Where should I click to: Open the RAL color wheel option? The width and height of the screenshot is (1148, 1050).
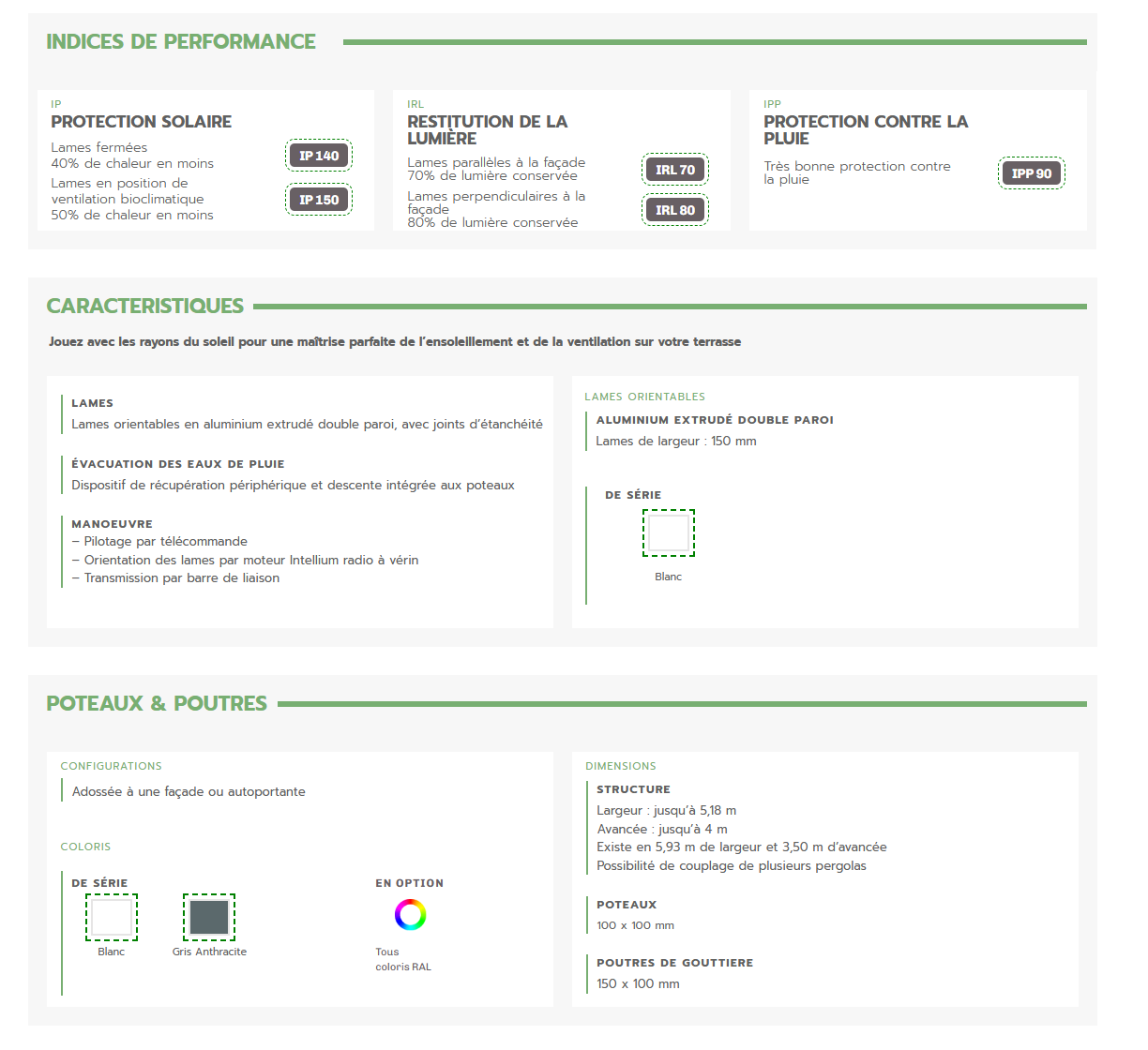(410, 914)
